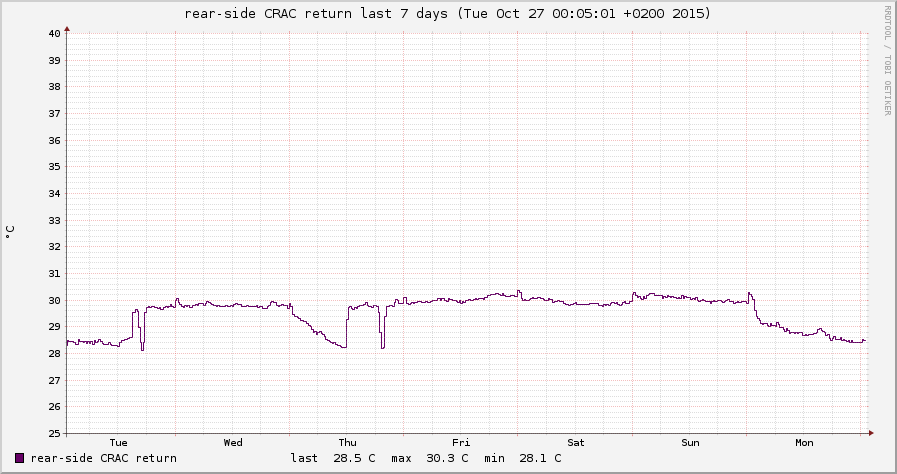Click the '°C' y-axis unit label
The image size is (897, 474).
(x=10, y=232)
